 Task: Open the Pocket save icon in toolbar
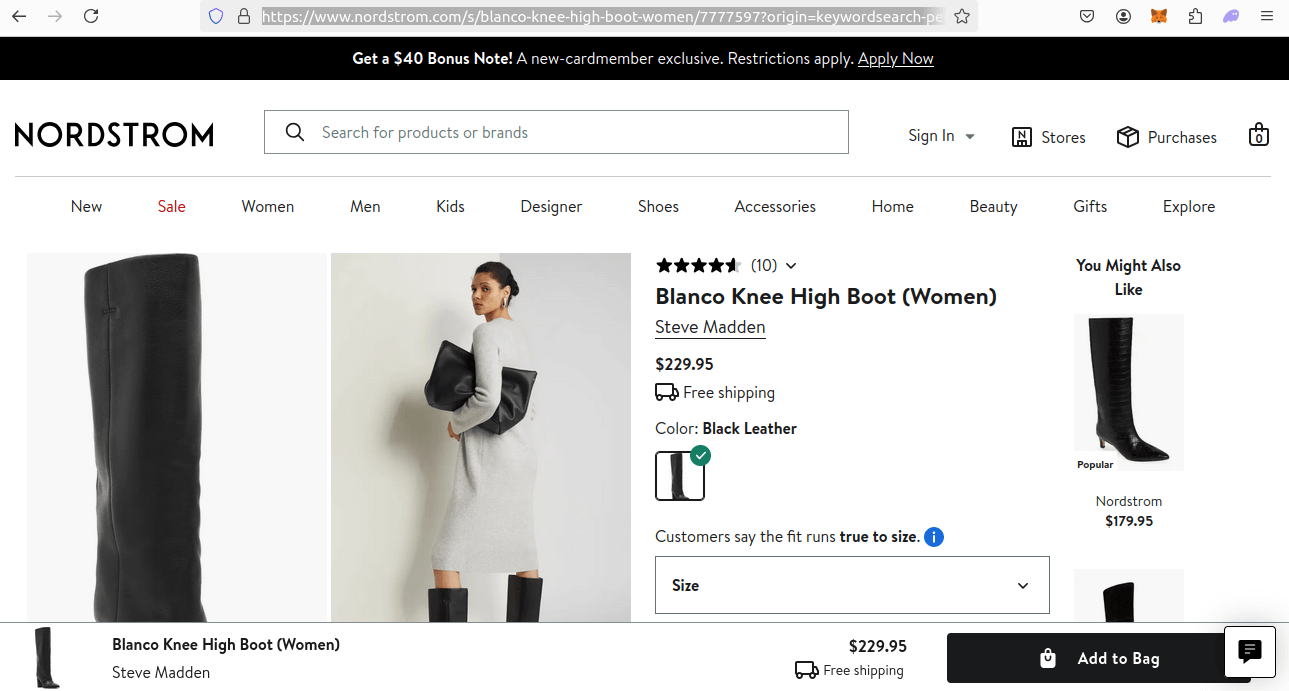tap(1087, 16)
